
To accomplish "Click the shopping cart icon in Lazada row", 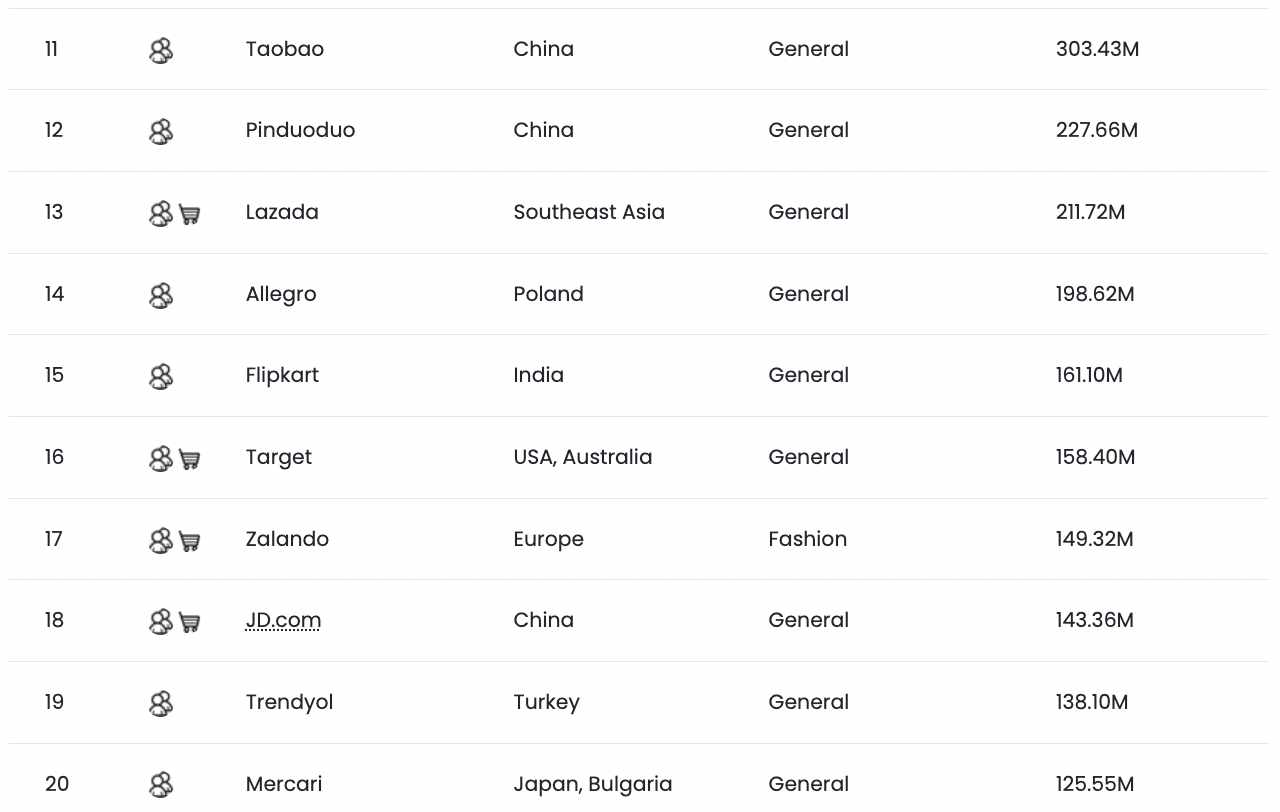I will click(x=189, y=214).
